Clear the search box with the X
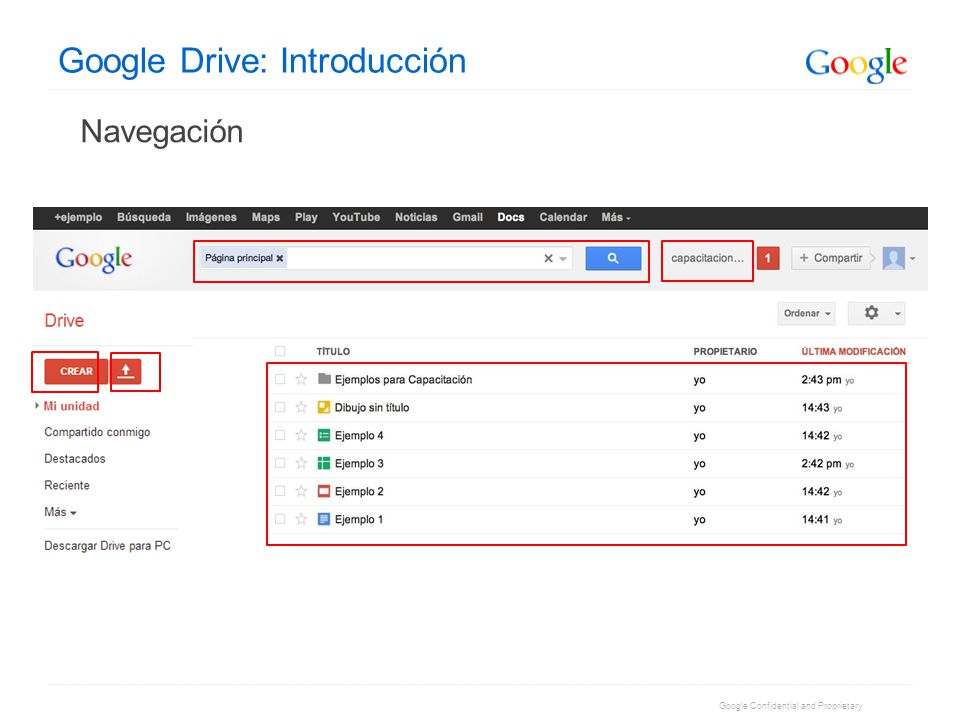 tap(549, 258)
